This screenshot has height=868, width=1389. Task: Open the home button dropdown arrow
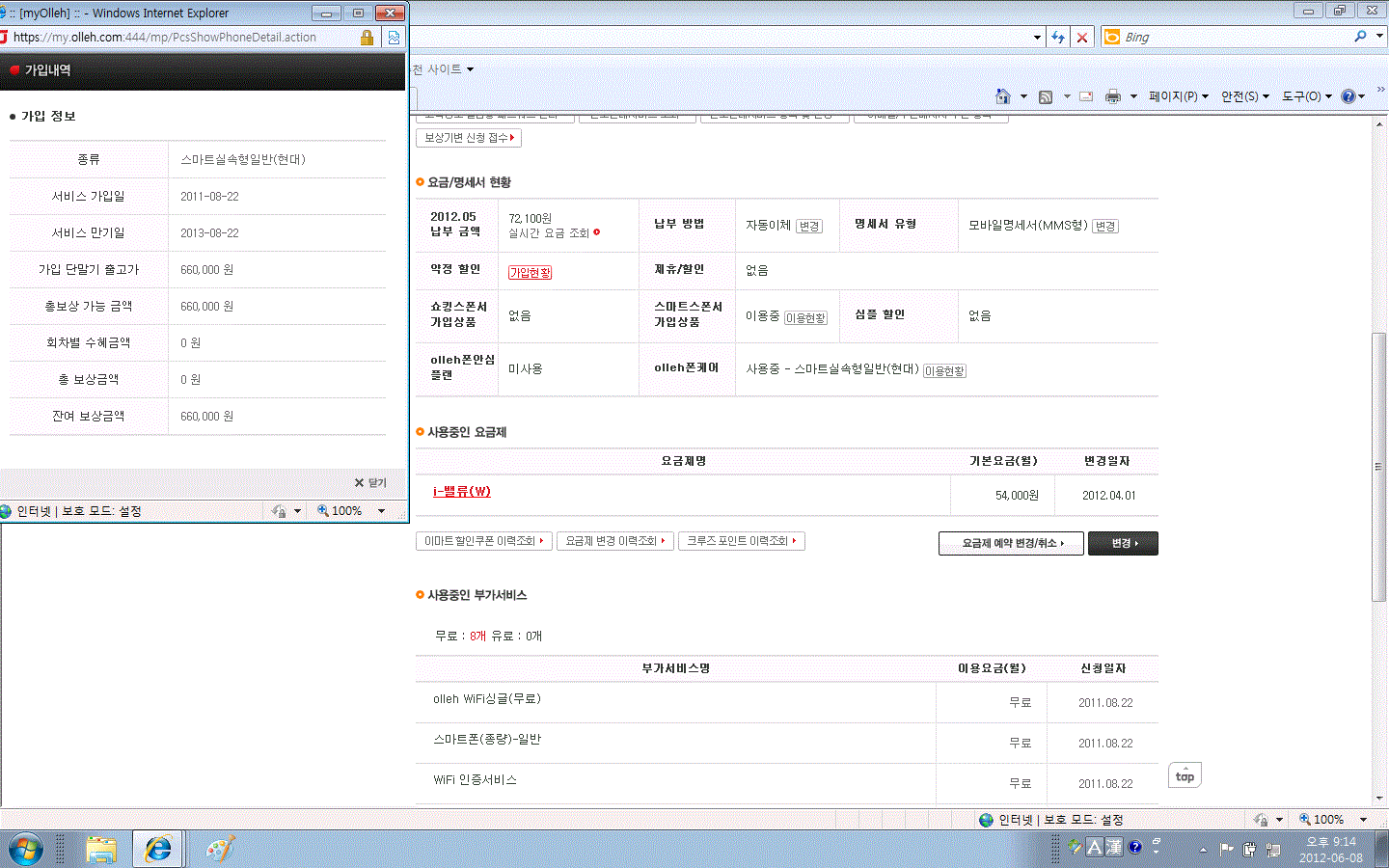[x=1023, y=96]
